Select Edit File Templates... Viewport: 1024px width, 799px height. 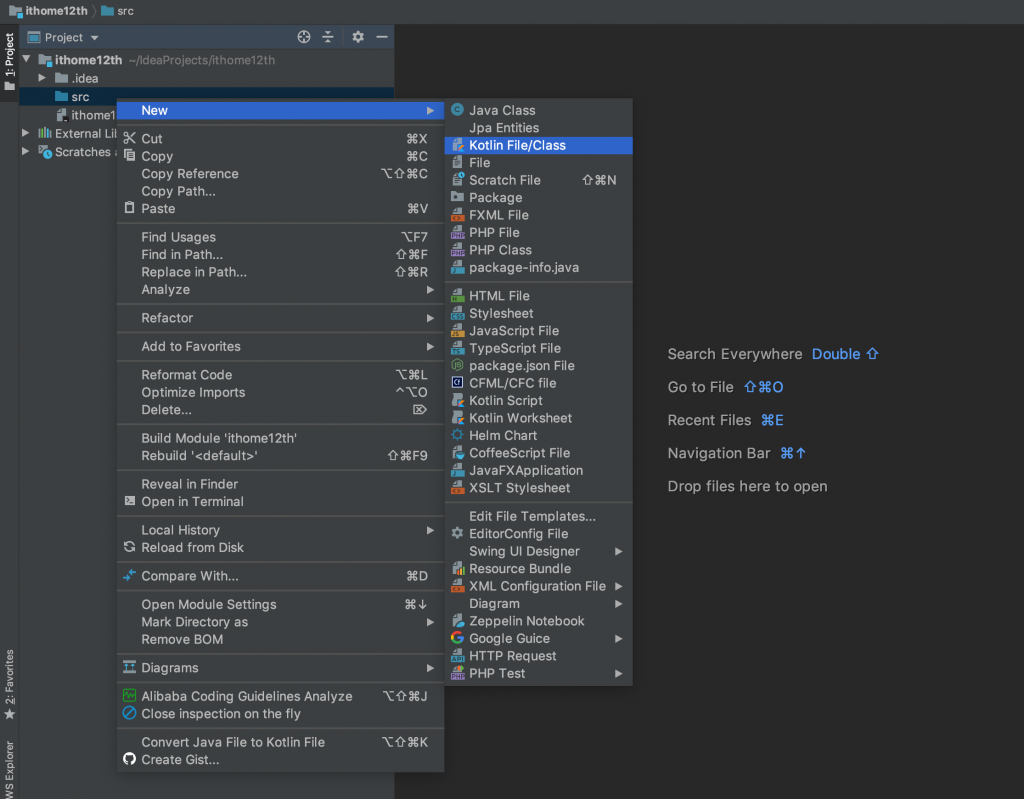click(538, 516)
